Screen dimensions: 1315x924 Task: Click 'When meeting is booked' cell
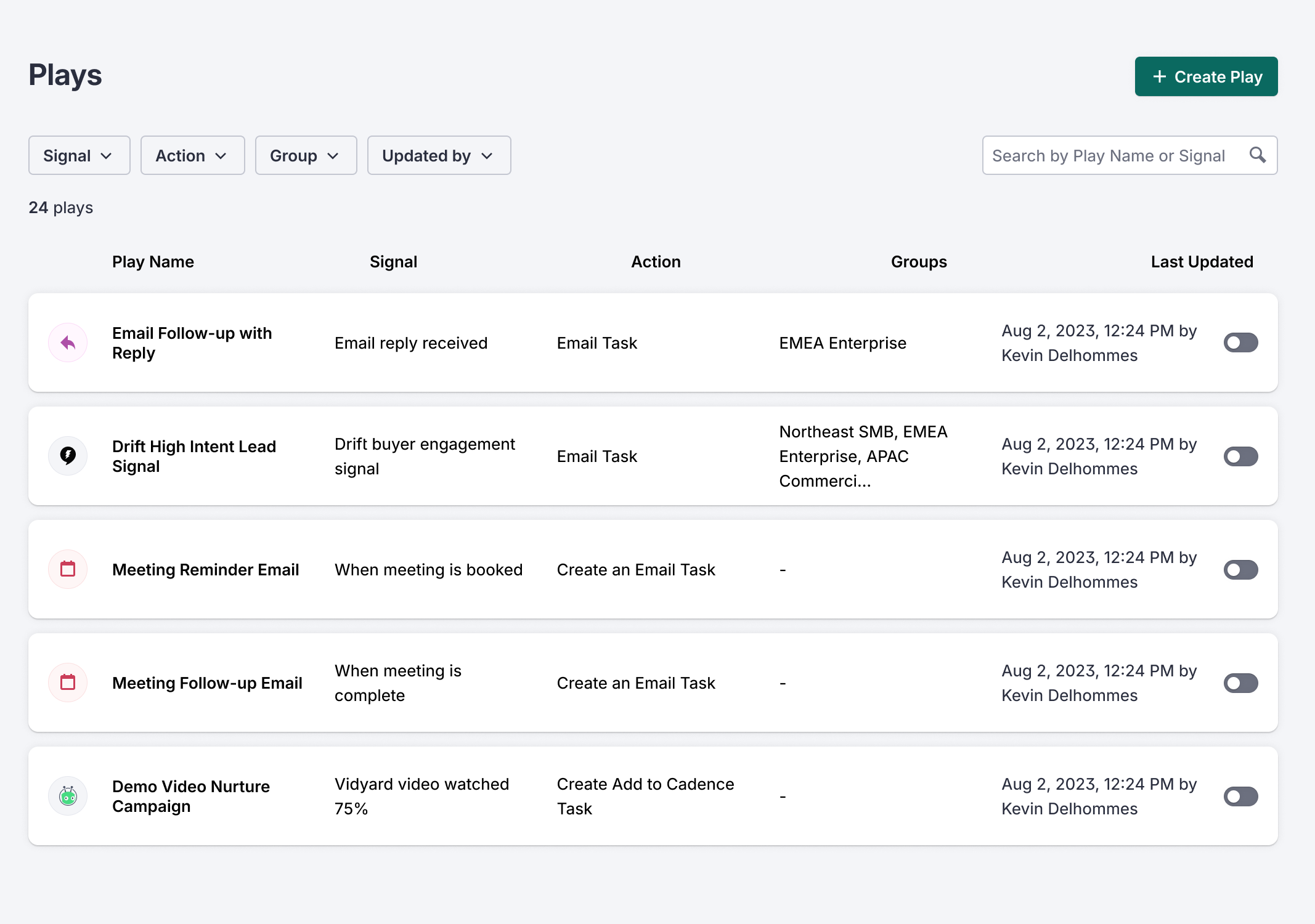[428, 570]
